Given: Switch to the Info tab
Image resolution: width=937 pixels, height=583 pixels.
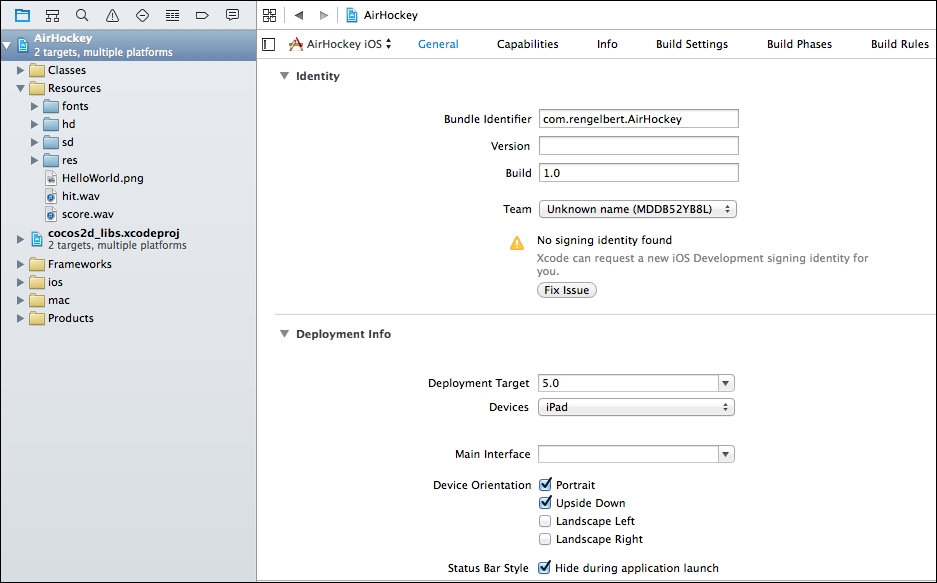Looking at the screenshot, I should (607, 44).
